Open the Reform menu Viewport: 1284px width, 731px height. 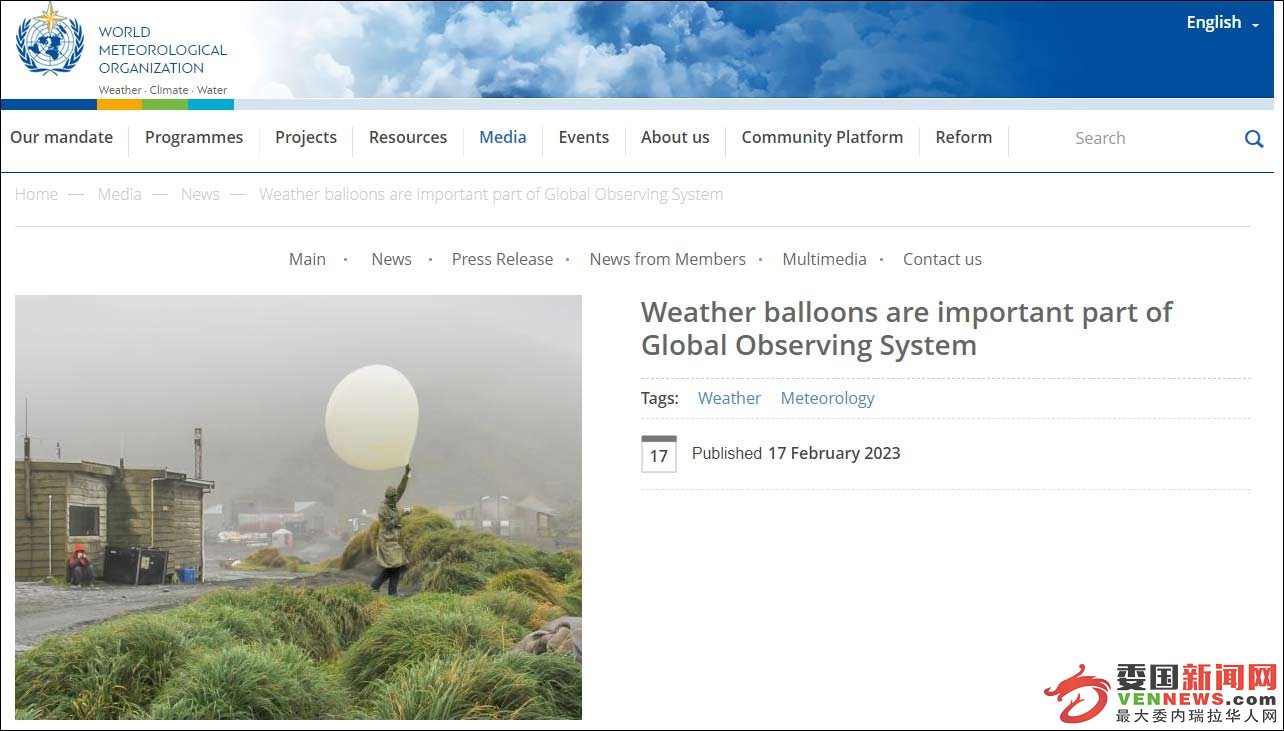point(964,137)
